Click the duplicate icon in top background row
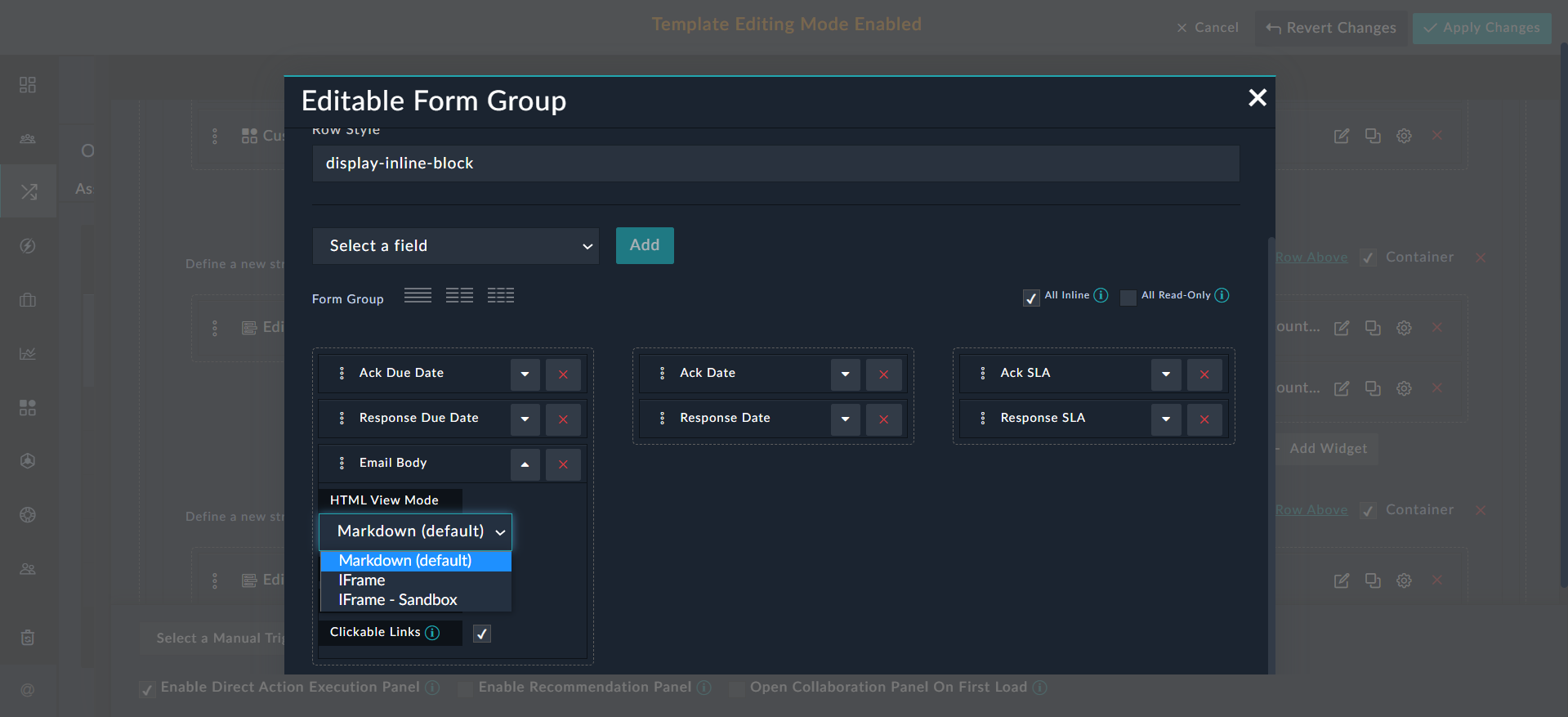Image resolution: width=1568 pixels, height=717 pixels. [1373, 136]
